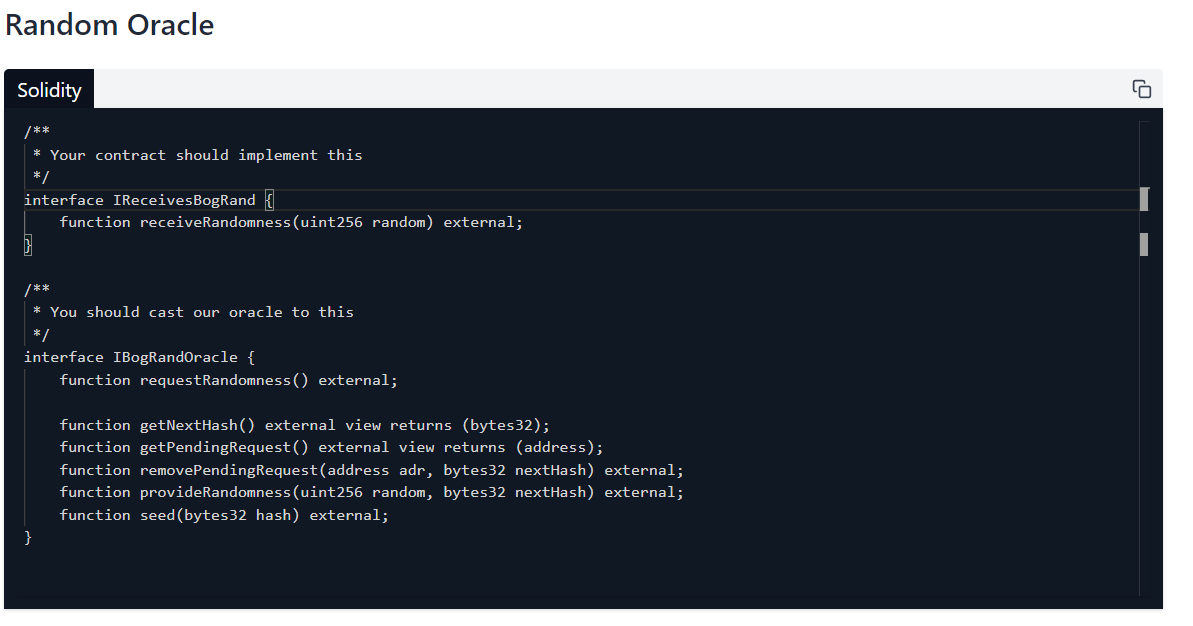
Task: Click the upper marker in the editor's overview ruler
Action: pos(1144,199)
